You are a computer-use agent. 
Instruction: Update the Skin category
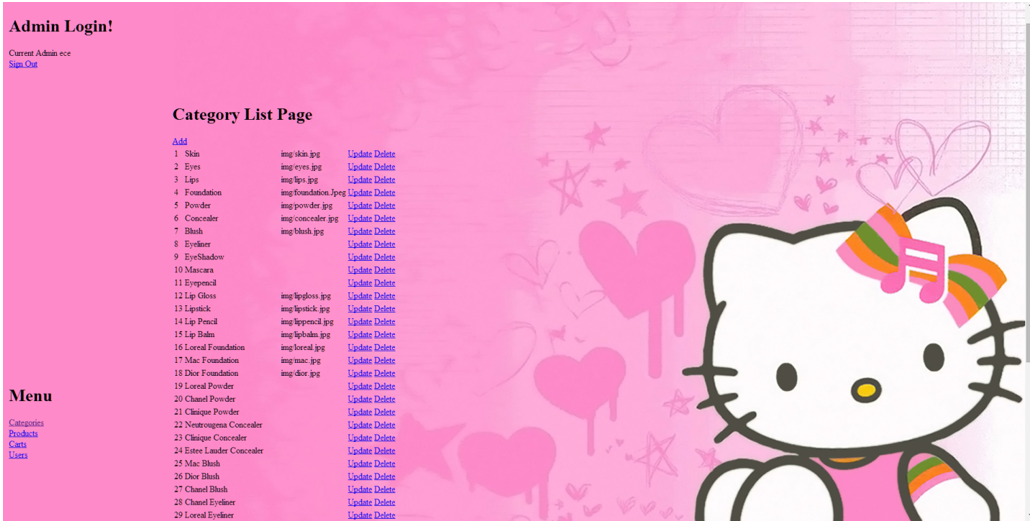point(359,154)
